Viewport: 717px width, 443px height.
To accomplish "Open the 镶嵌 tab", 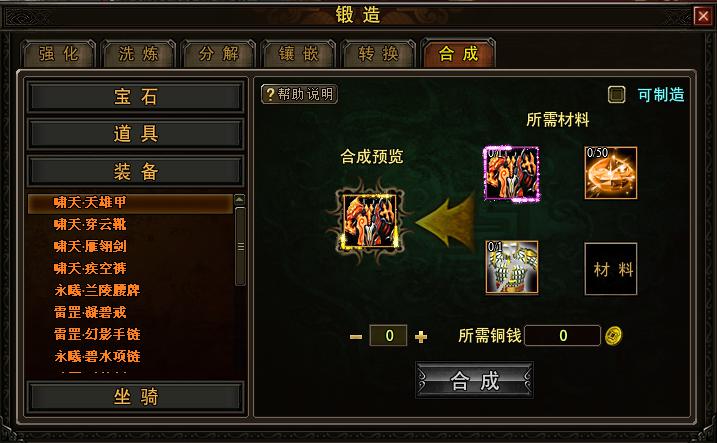I will tap(299, 54).
